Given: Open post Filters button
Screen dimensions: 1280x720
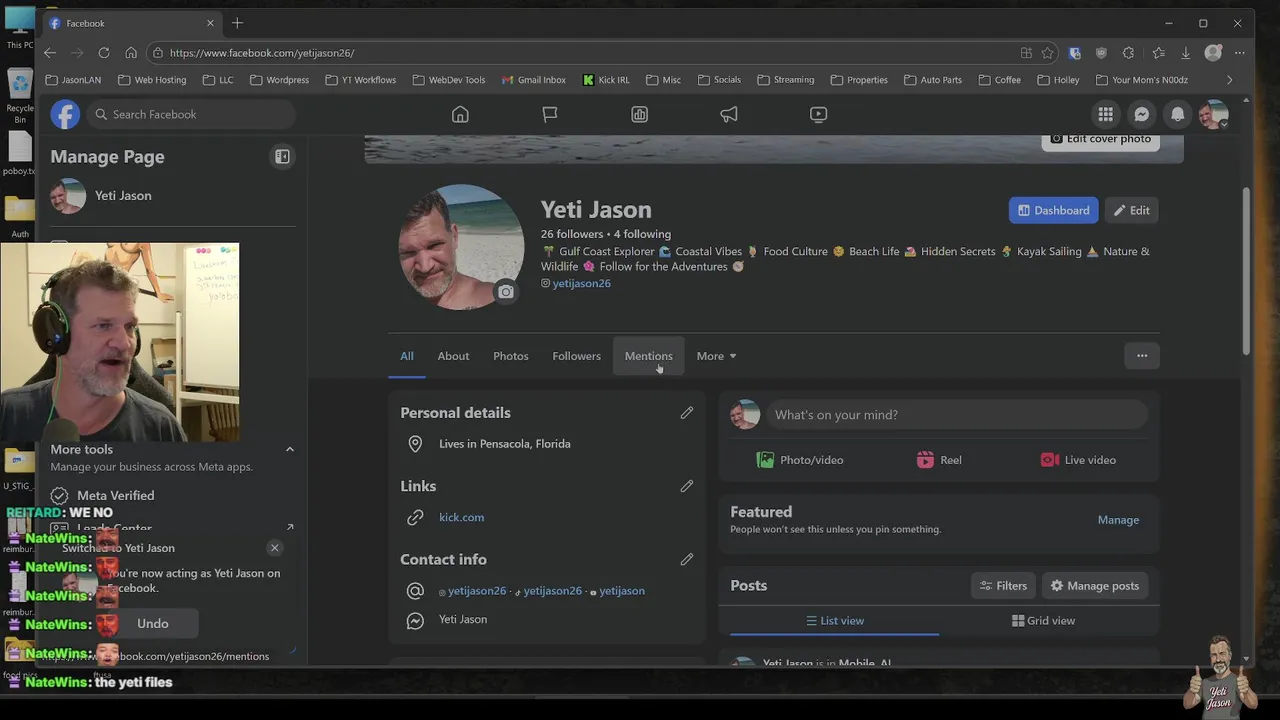Looking at the screenshot, I should (1003, 586).
